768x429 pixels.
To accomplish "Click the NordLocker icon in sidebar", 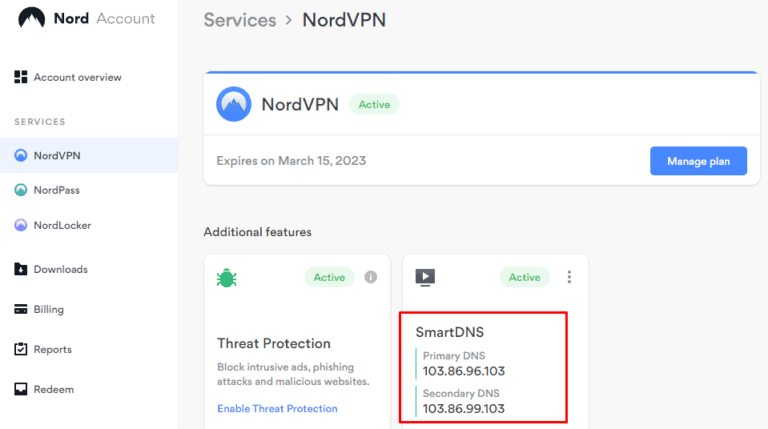I will coord(20,226).
